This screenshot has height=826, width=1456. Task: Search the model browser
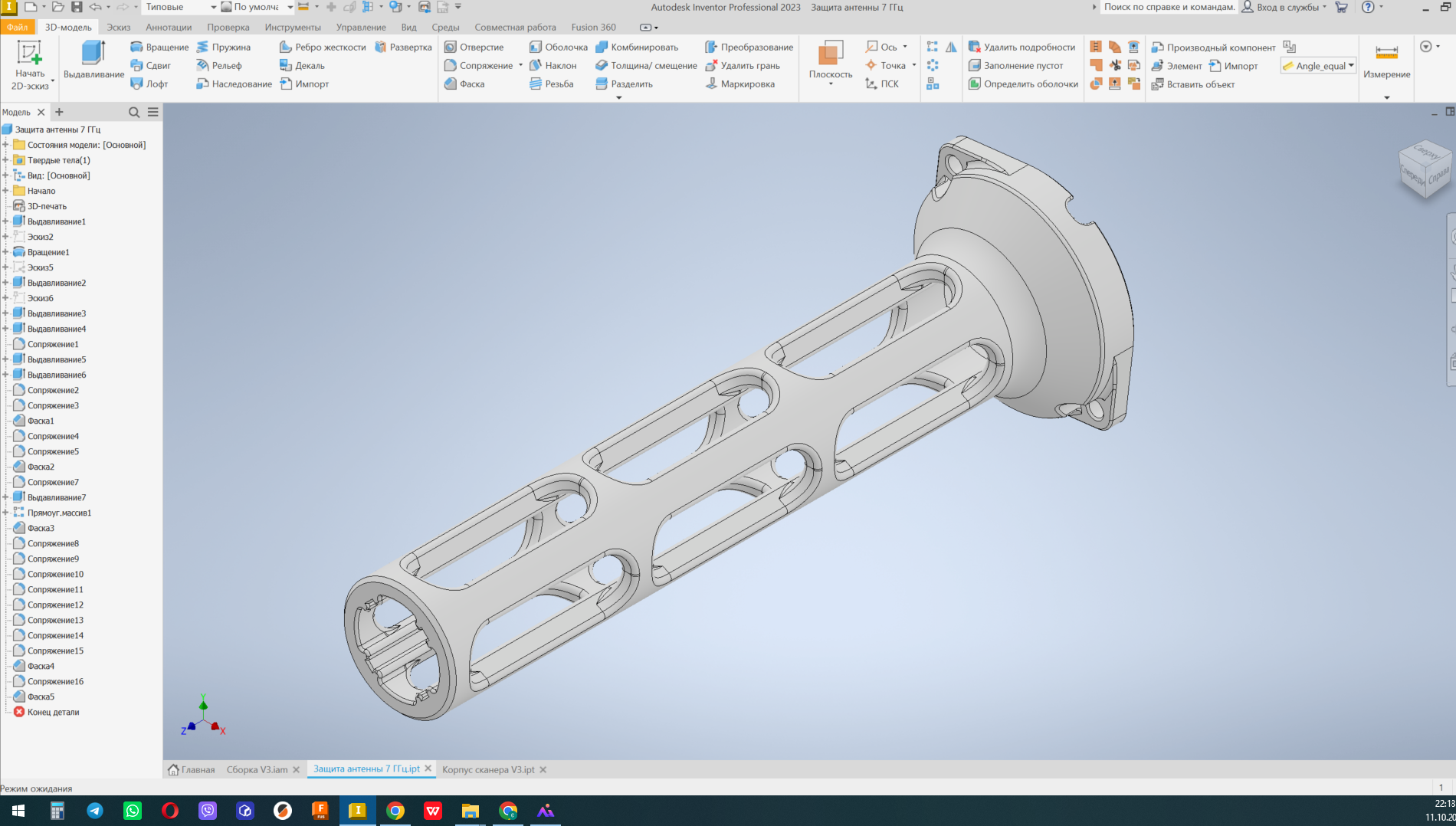[134, 112]
